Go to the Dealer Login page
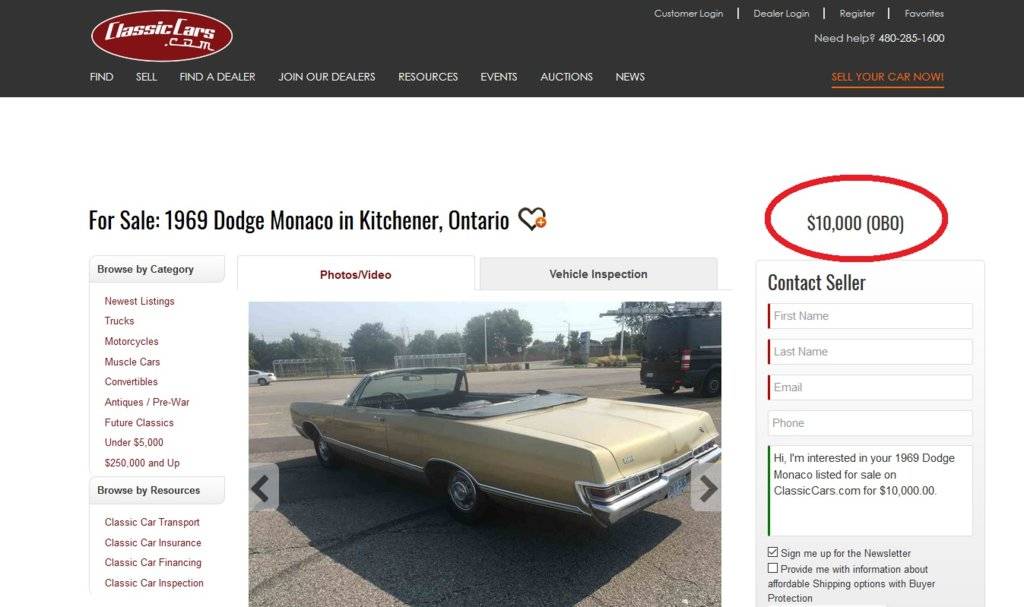 point(781,13)
